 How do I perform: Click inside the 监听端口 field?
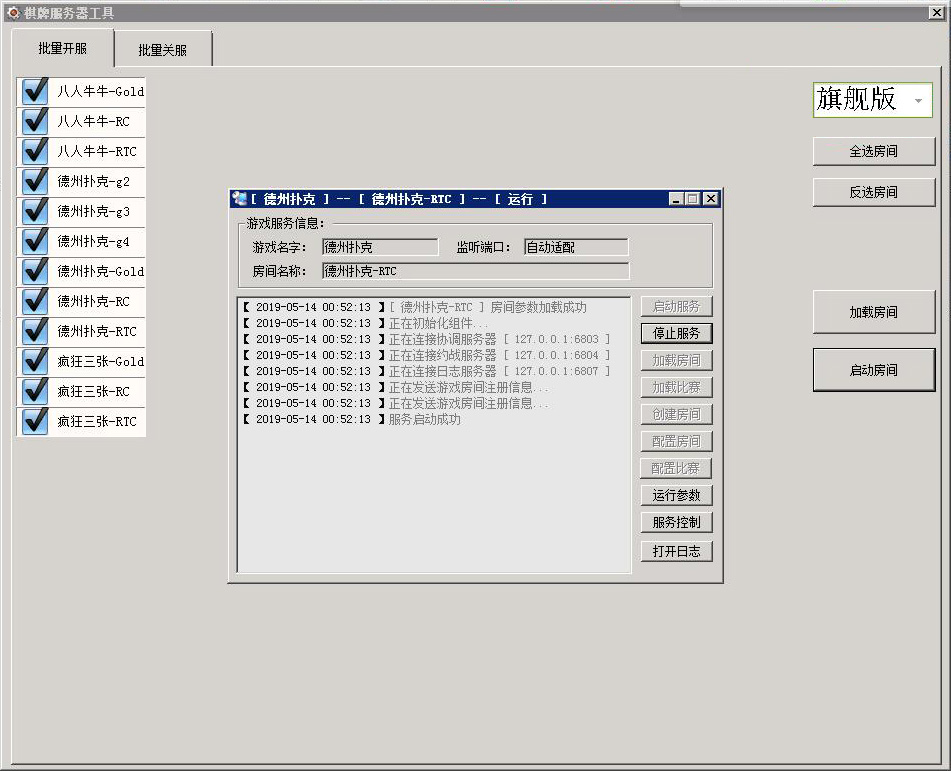pyautogui.click(x=575, y=246)
